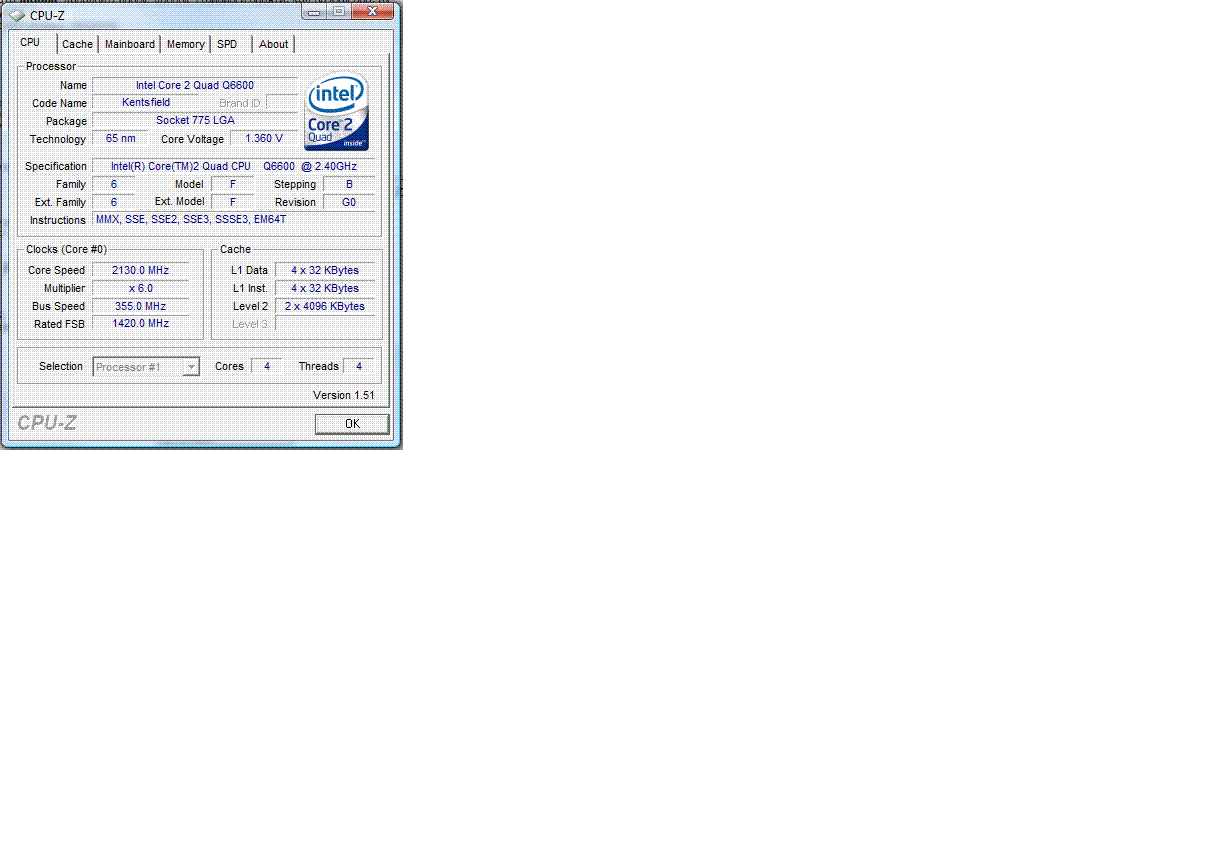Click the Instructions list MMX, SSE, SSE2
This screenshot has width=1218, height=858.
(234, 219)
